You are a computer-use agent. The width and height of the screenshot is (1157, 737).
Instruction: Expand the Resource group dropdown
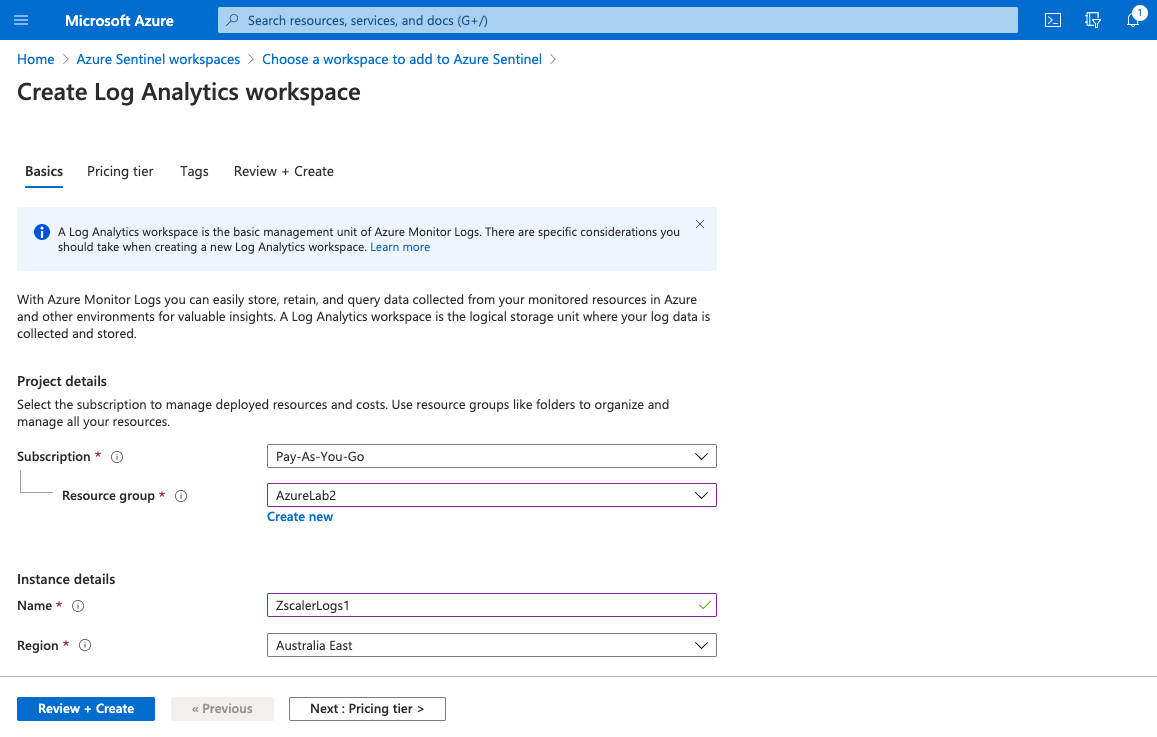pos(491,495)
